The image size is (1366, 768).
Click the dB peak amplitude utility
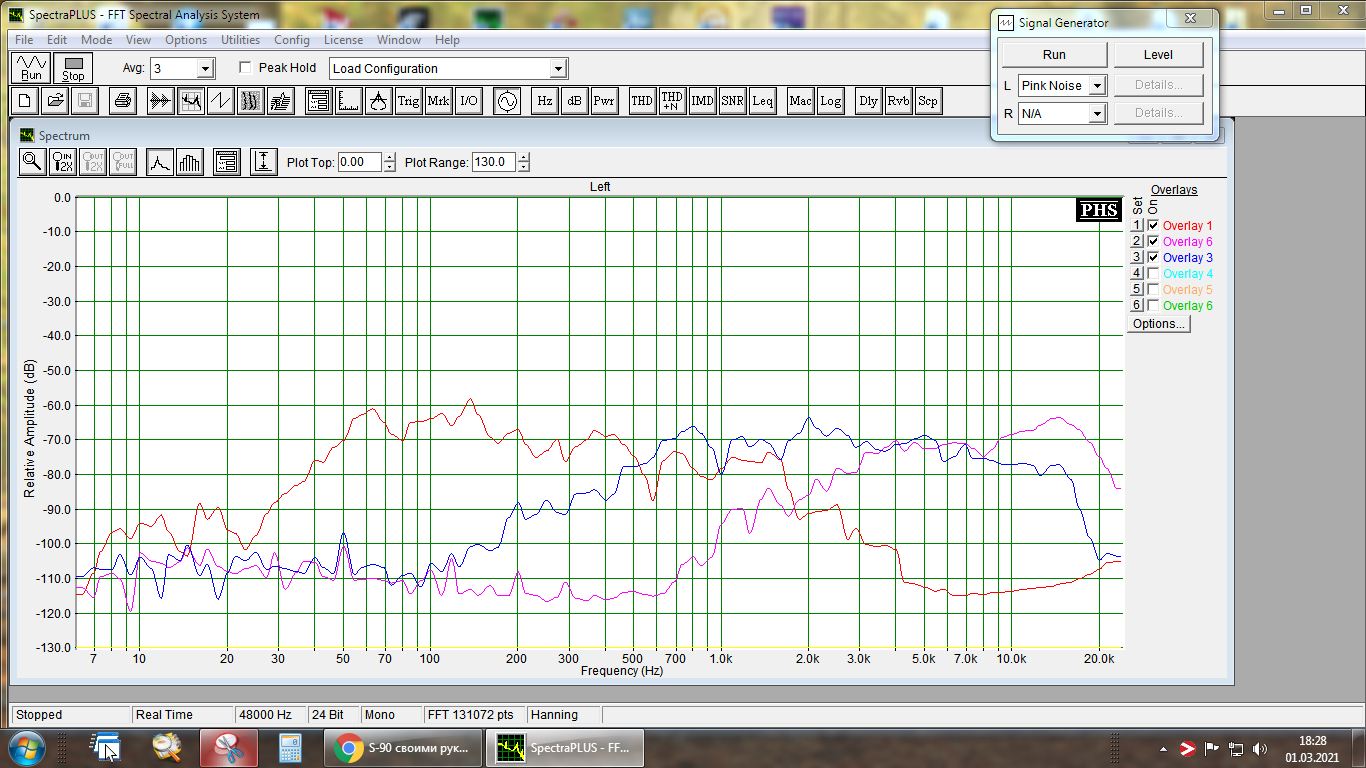(x=574, y=101)
